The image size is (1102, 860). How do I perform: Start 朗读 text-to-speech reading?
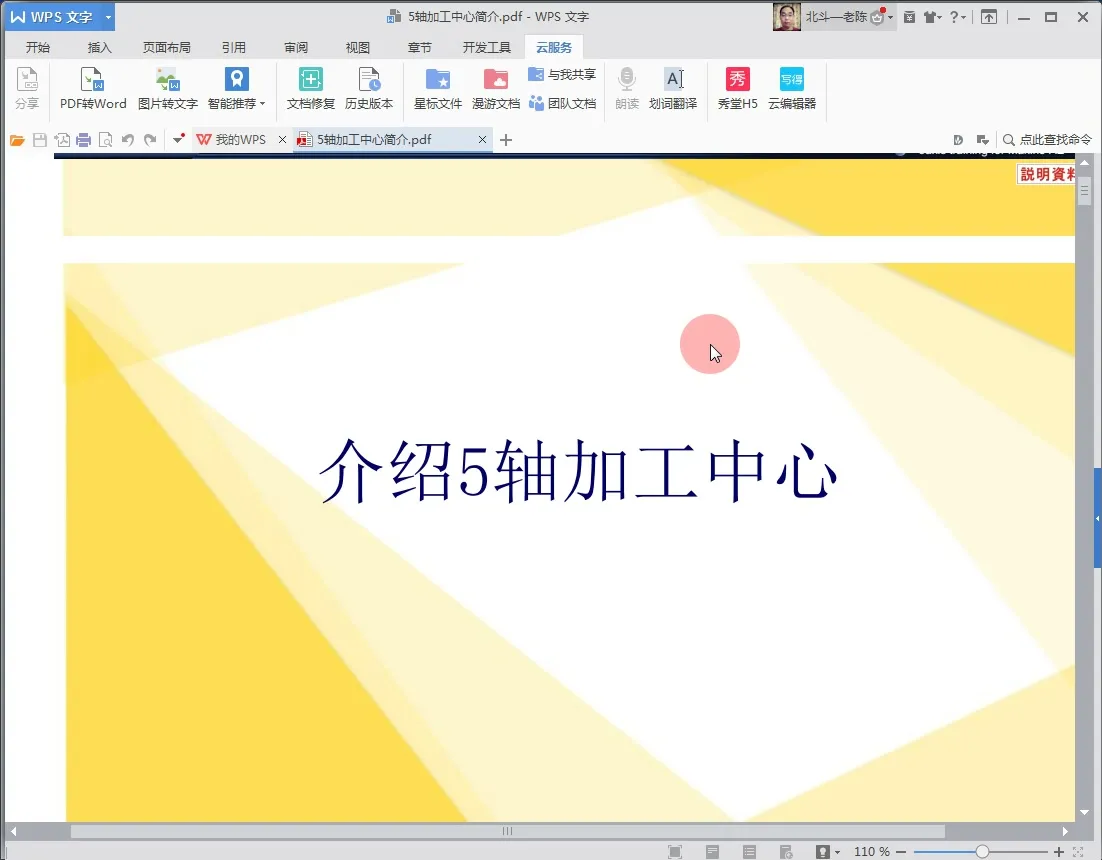(x=626, y=89)
